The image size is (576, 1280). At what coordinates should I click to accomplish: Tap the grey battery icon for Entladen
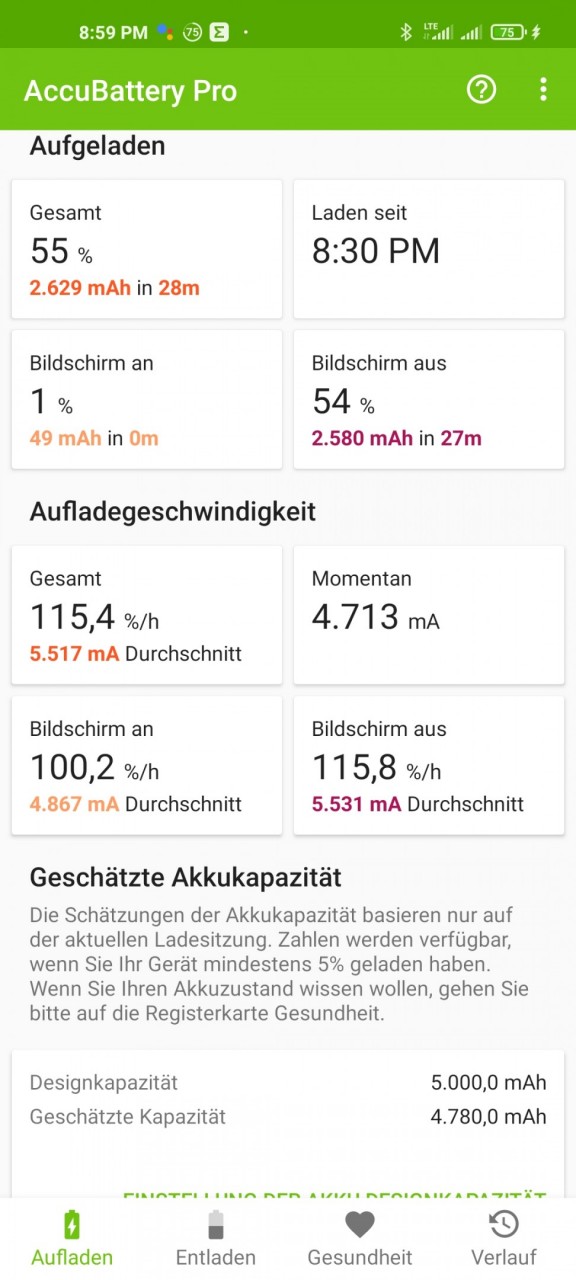tap(216, 1225)
